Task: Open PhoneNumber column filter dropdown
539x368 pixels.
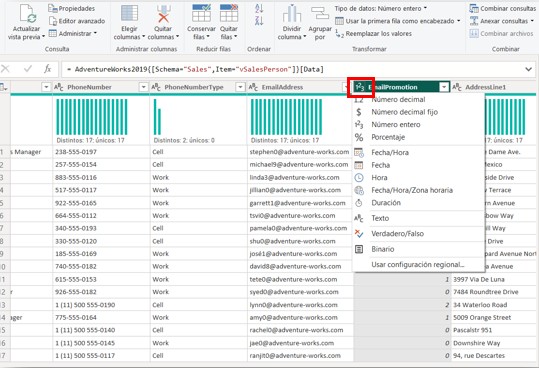Action: click(144, 87)
